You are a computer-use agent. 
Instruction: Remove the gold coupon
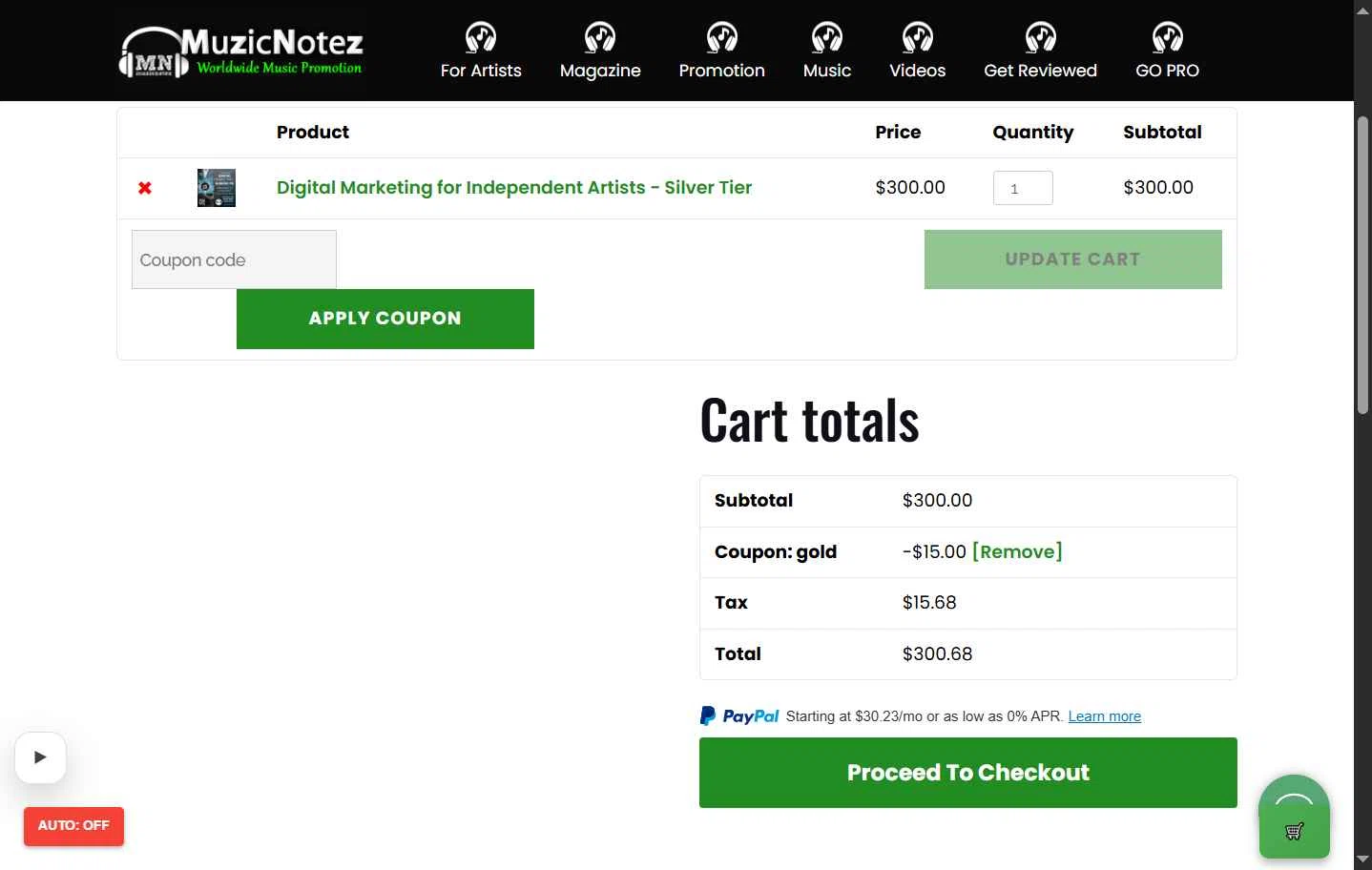pyautogui.click(x=1017, y=551)
